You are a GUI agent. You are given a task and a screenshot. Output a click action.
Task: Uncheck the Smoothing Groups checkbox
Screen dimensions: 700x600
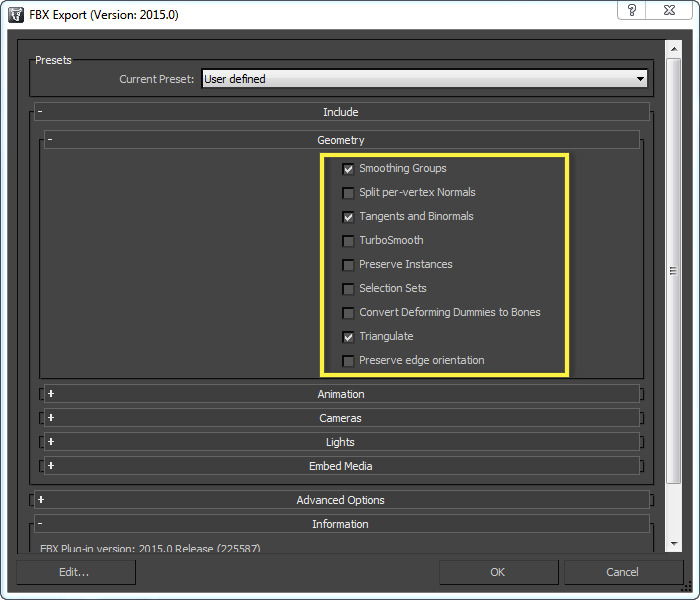click(348, 169)
